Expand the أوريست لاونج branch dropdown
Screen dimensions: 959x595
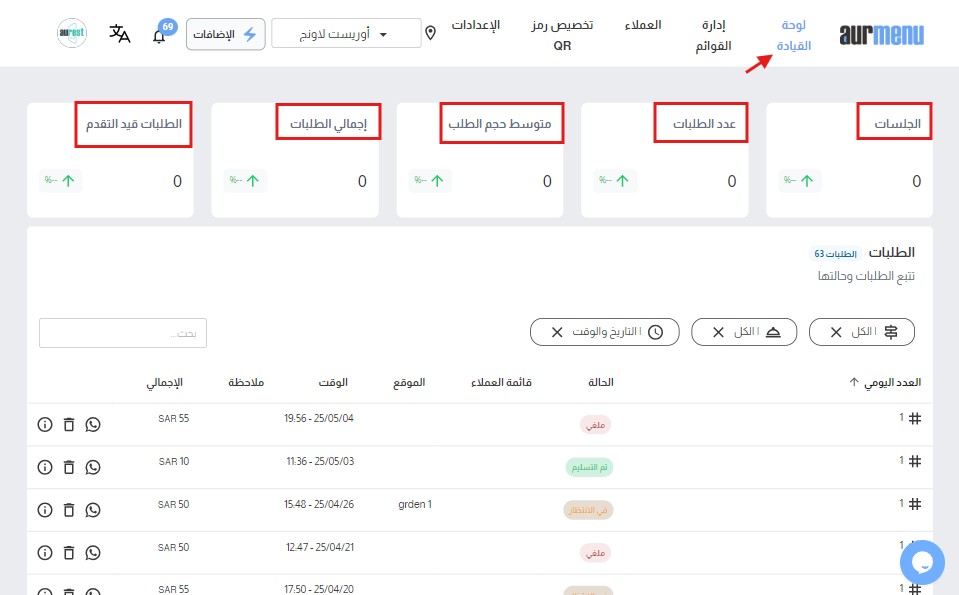tap(347, 34)
